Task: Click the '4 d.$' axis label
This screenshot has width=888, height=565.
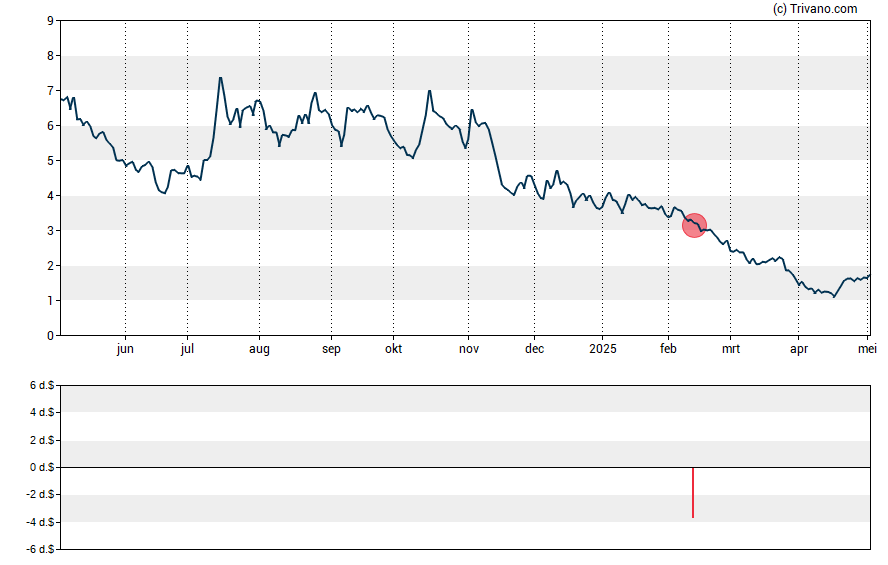Action: coord(42,413)
